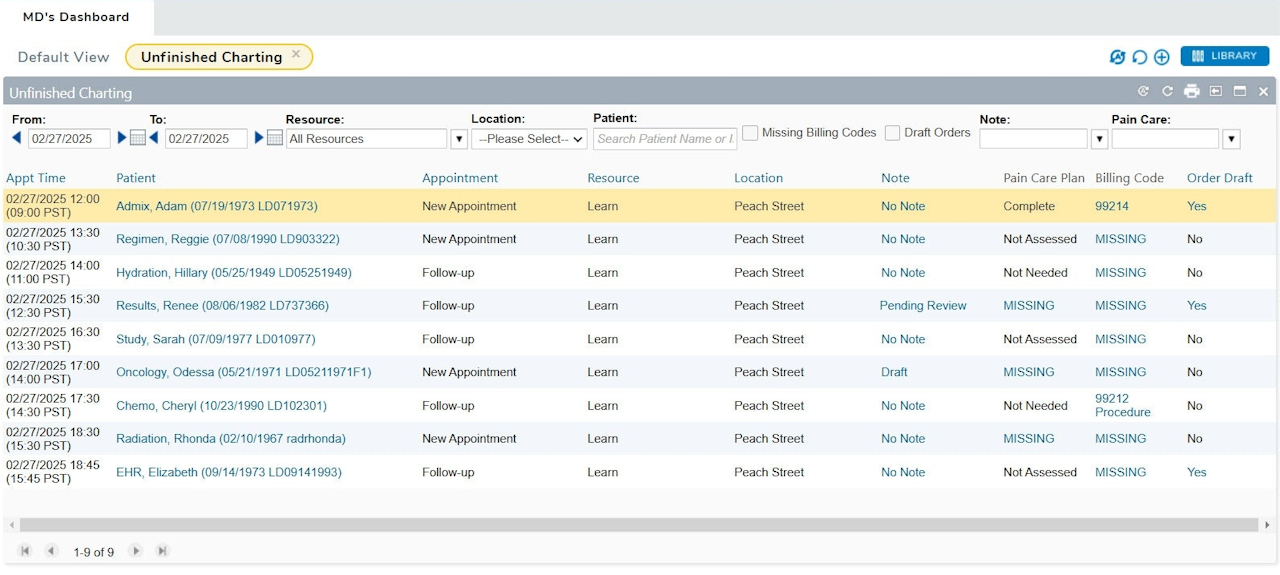Screen dimensions: 1280x575
Task: Click the horizontal scrollbar right arrow
Action: tap(1267, 525)
